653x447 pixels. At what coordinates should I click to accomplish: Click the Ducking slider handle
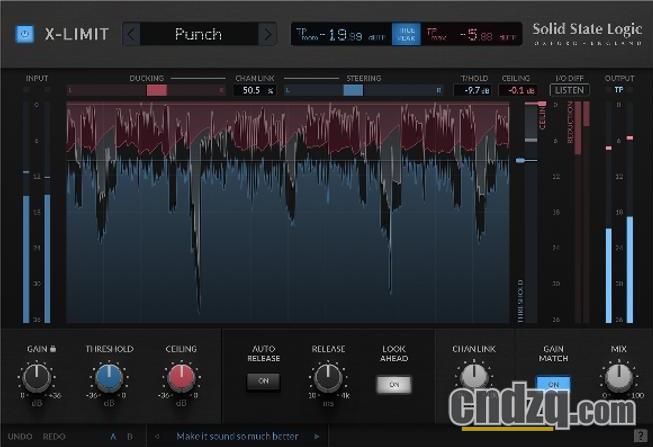157,90
